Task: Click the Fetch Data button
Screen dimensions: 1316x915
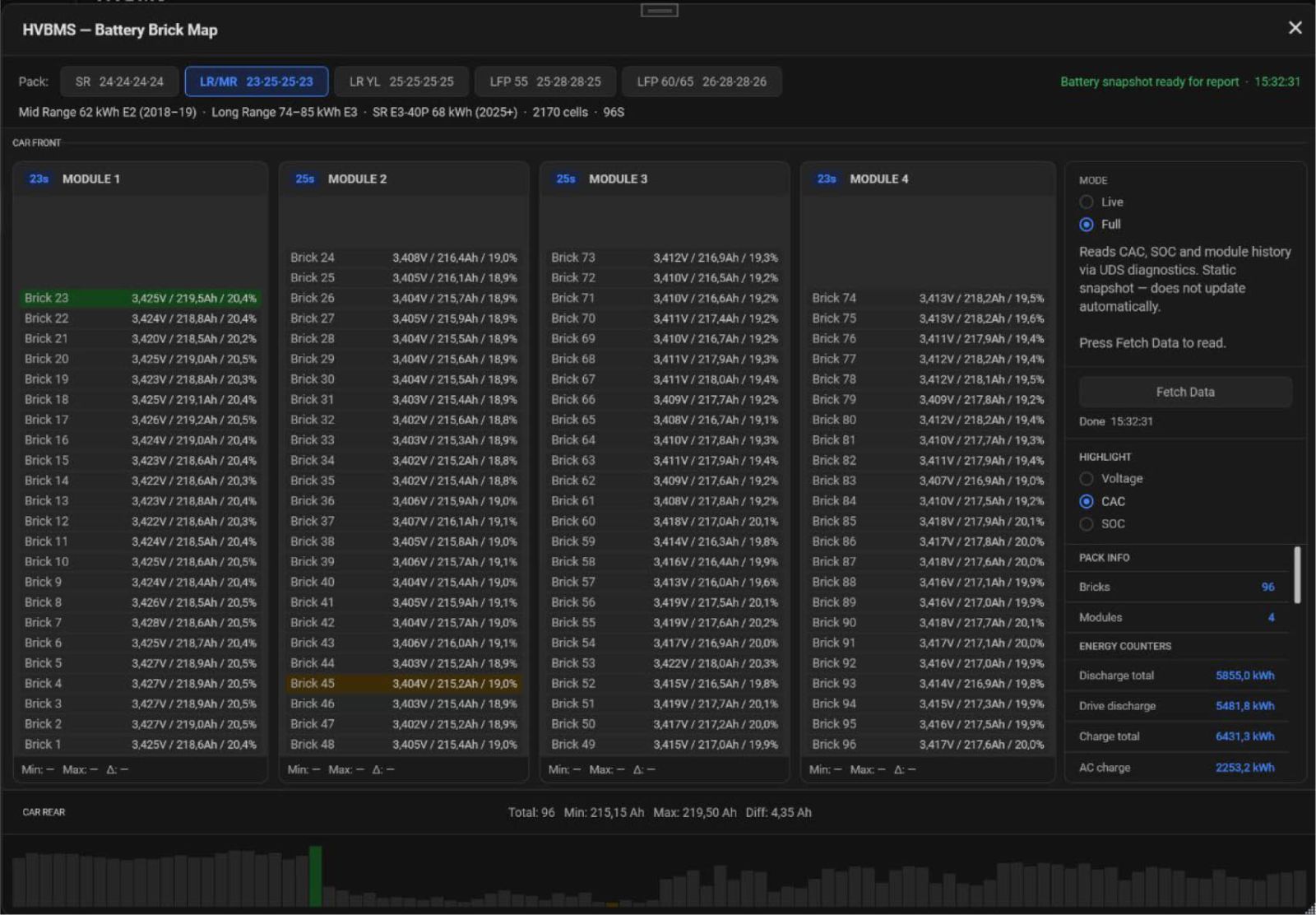Action: 1185,392
